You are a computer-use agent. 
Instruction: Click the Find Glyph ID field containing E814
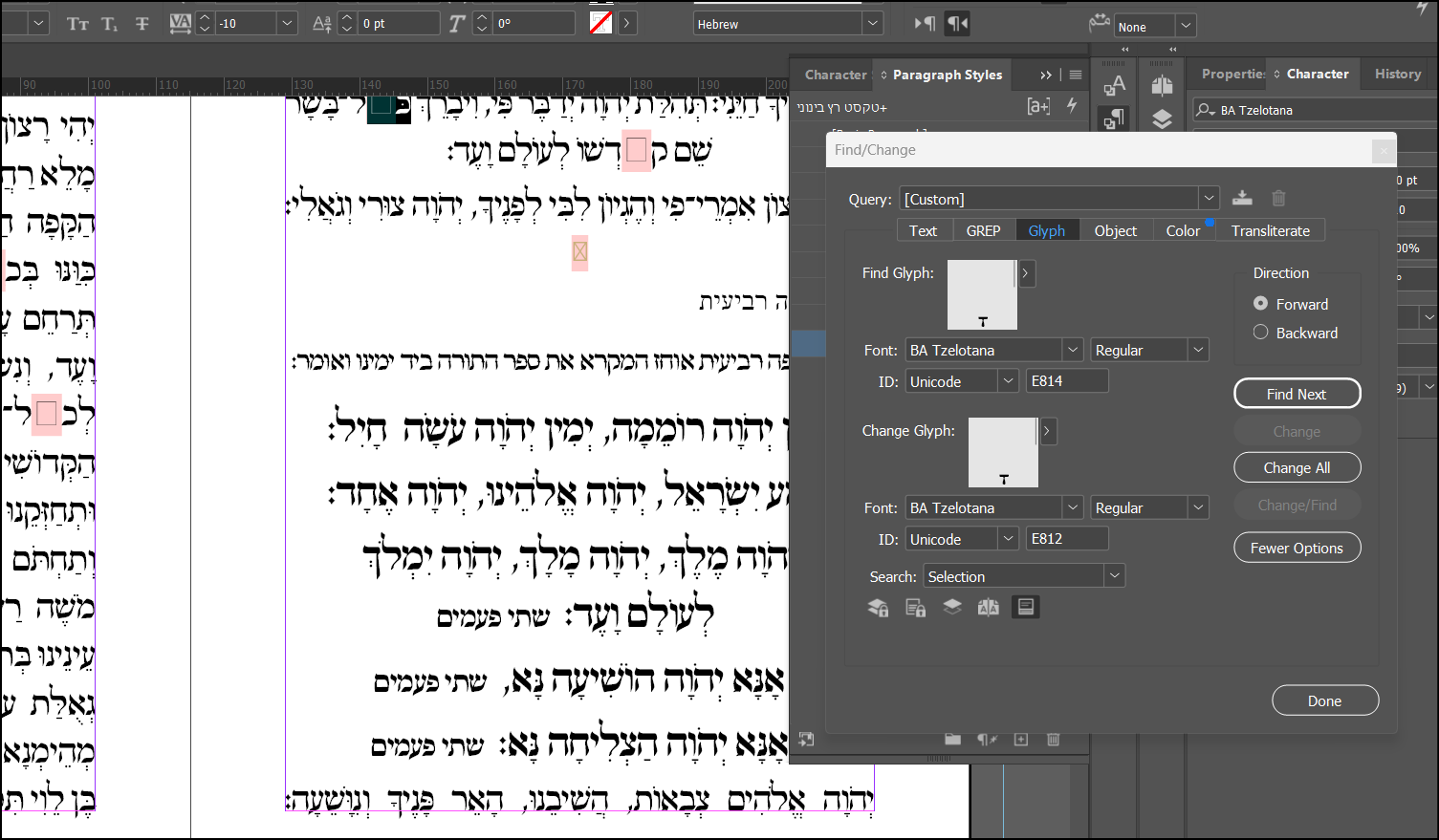pos(1066,379)
